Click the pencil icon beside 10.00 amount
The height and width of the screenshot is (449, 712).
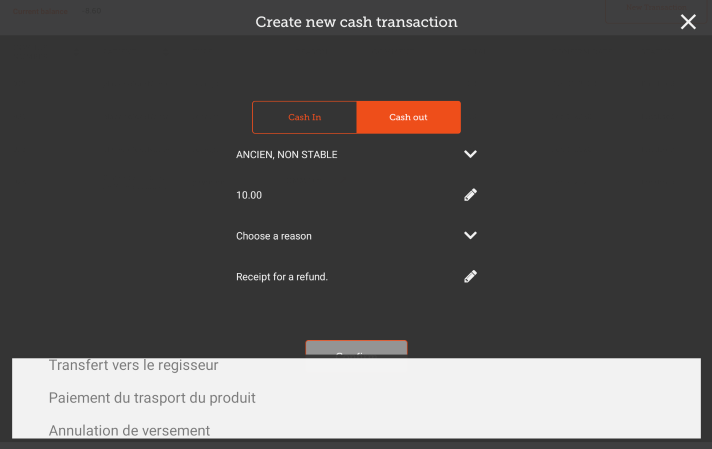tap(471, 195)
